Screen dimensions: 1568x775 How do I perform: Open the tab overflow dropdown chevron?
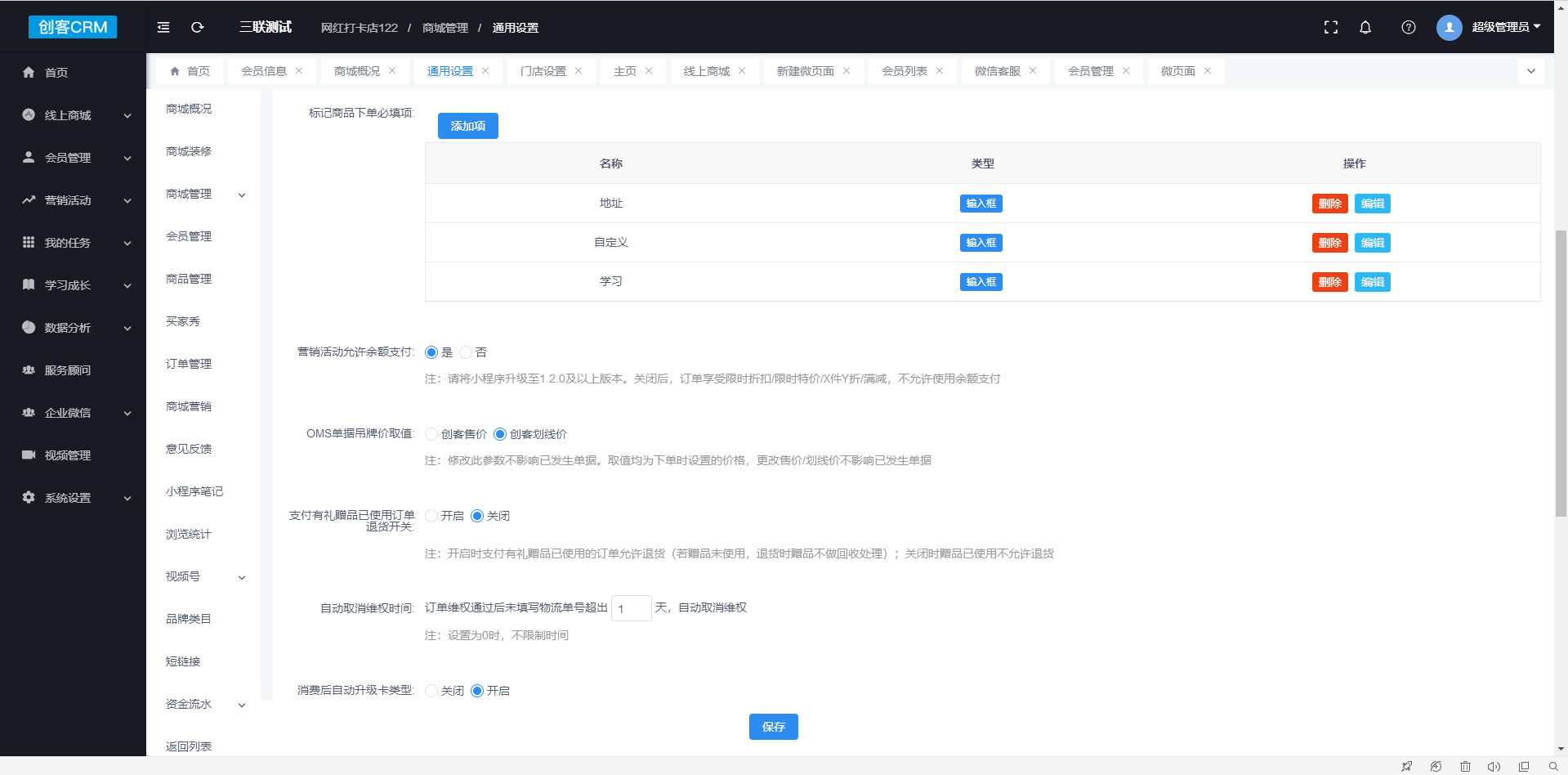click(1531, 71)
